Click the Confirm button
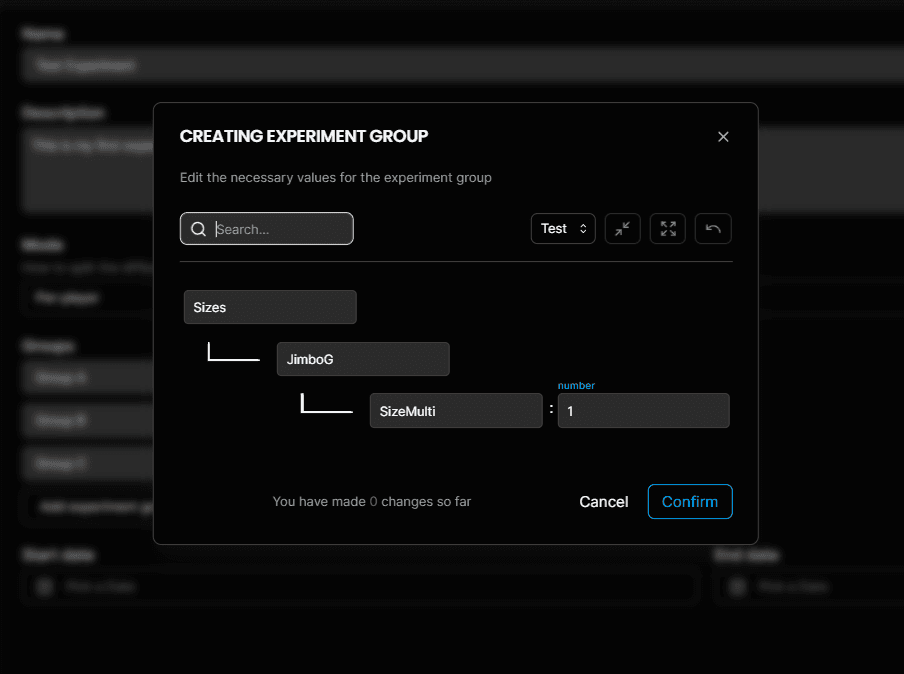Viewport: 904px width, 674px height. tap(690, 502)
